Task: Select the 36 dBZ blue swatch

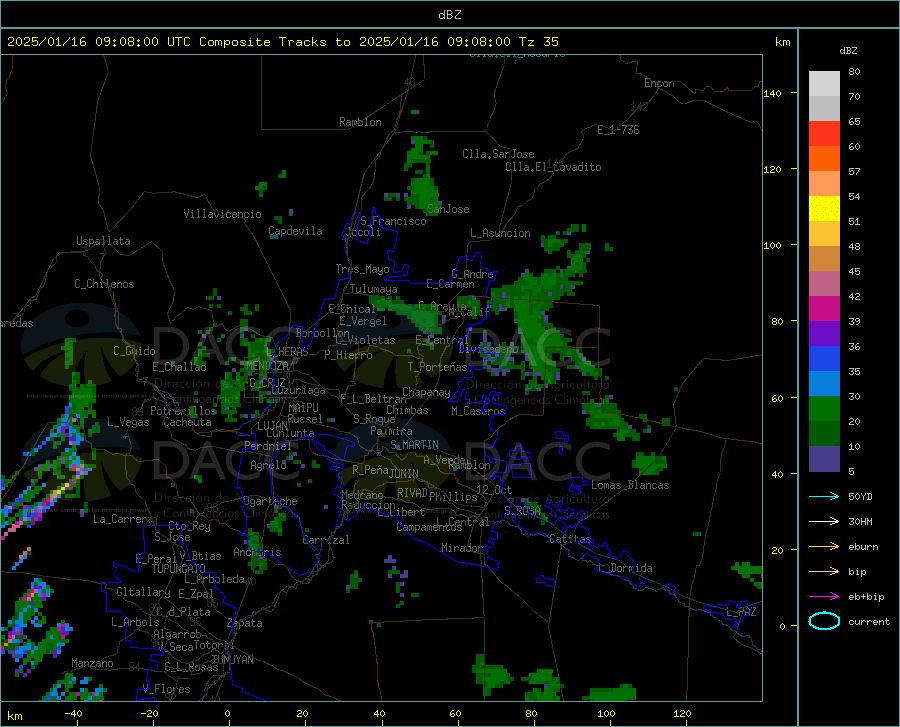Action: click(x=824, y=359)
